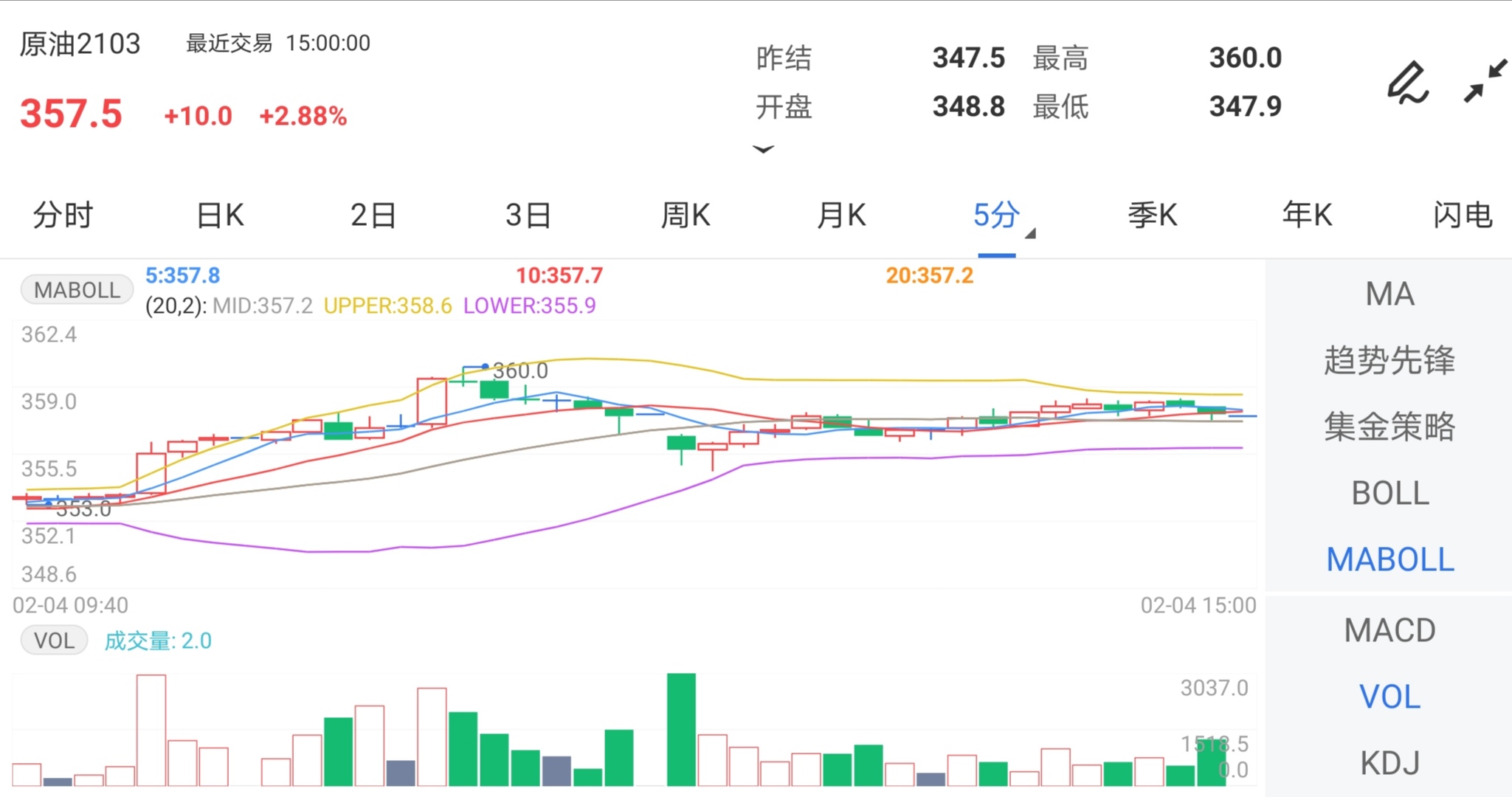
Task: Choose the BOLL indicator
Action: (x=1390, y=493)
